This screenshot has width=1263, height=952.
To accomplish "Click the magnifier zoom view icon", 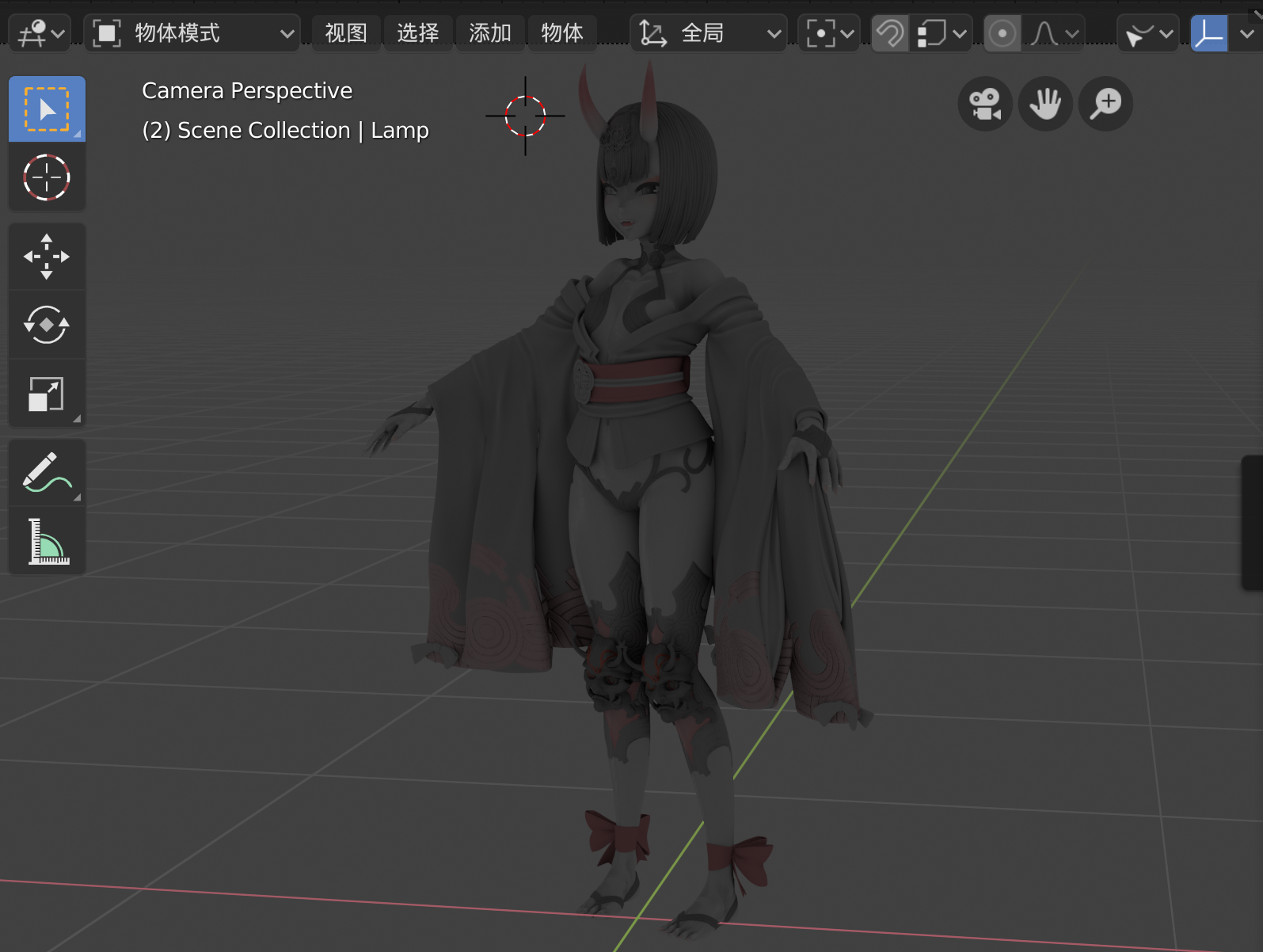I will point(1105,104).
